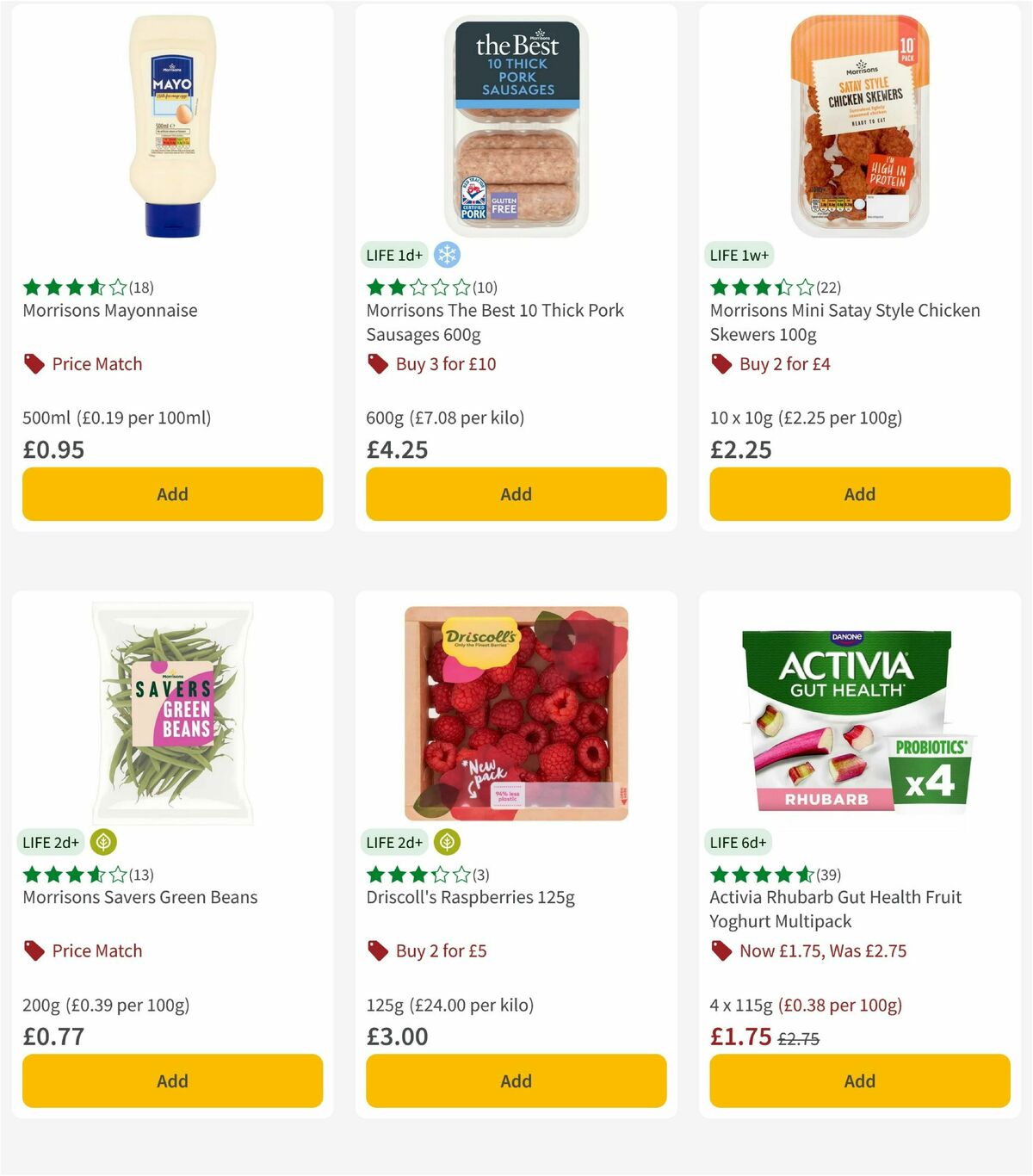1033x1176 pixels.
Task: Add the Activia yoghurt multipack
Action: [859, 1080]
